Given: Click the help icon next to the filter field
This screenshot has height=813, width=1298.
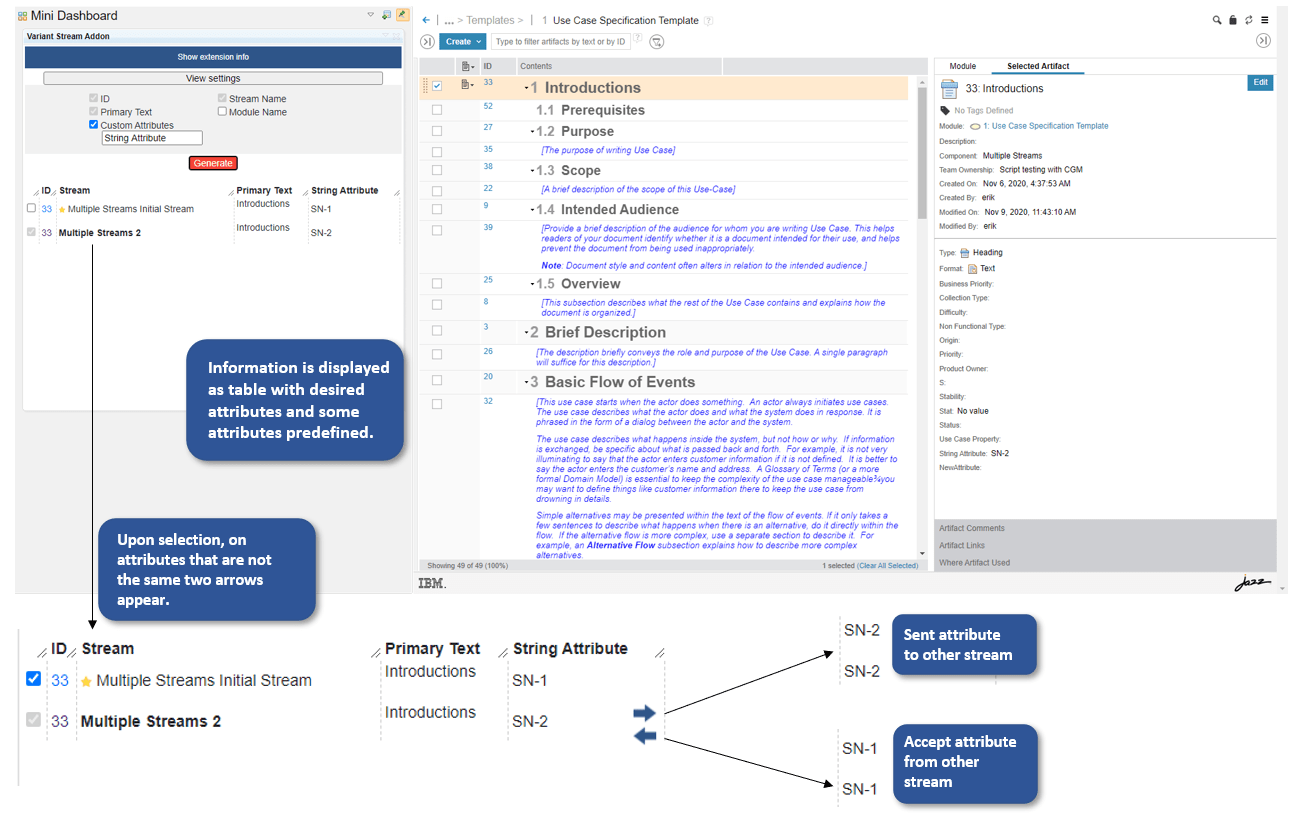Looking at the screenshot, I should (638, 39).
